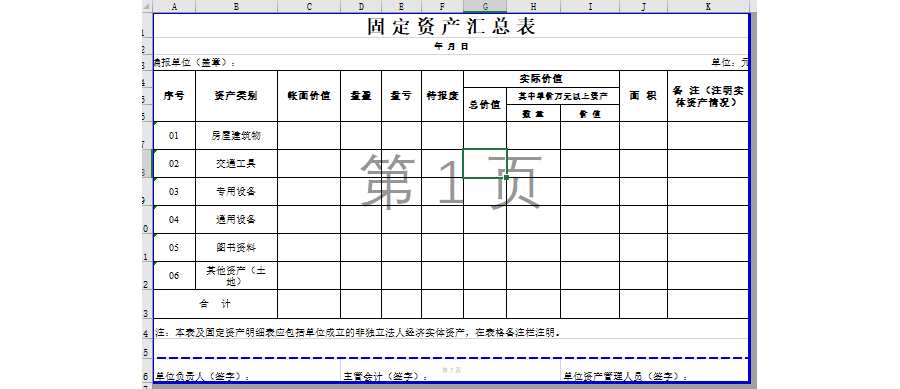The image size is (900, 389).
Task: Select the 其他资产（土地）cell
Action: click(236, 275)
